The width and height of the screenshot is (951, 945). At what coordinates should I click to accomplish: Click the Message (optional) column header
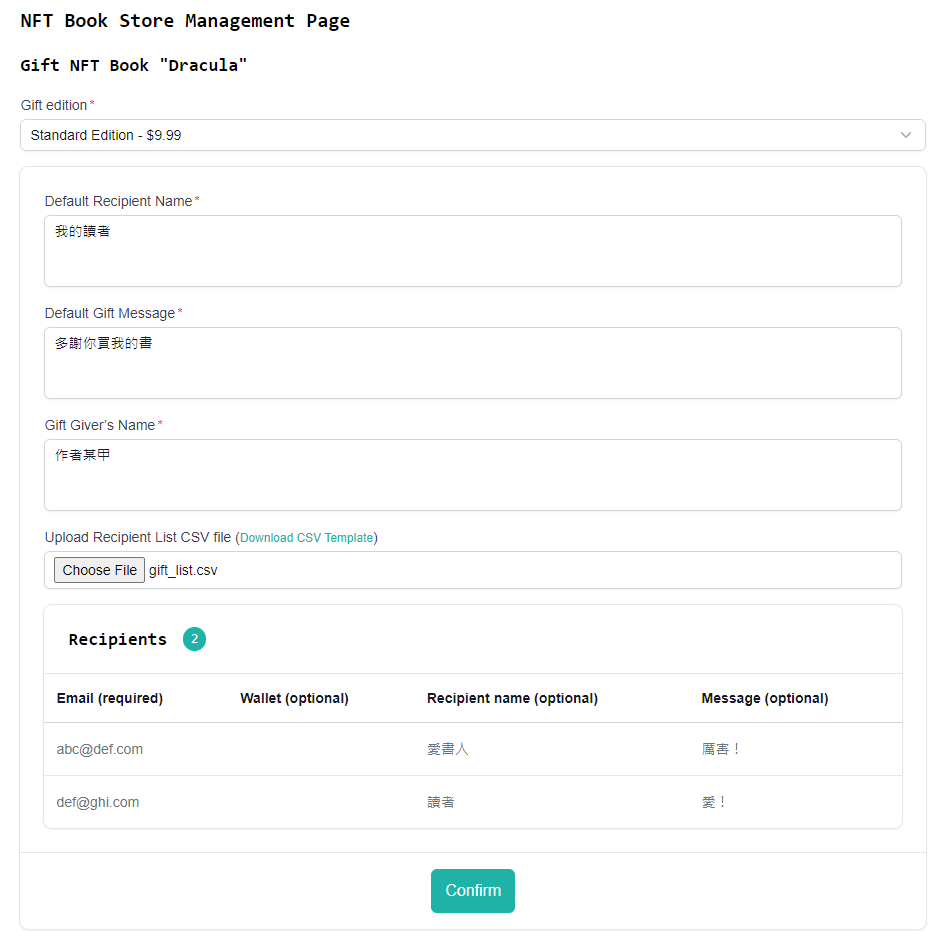765,698
